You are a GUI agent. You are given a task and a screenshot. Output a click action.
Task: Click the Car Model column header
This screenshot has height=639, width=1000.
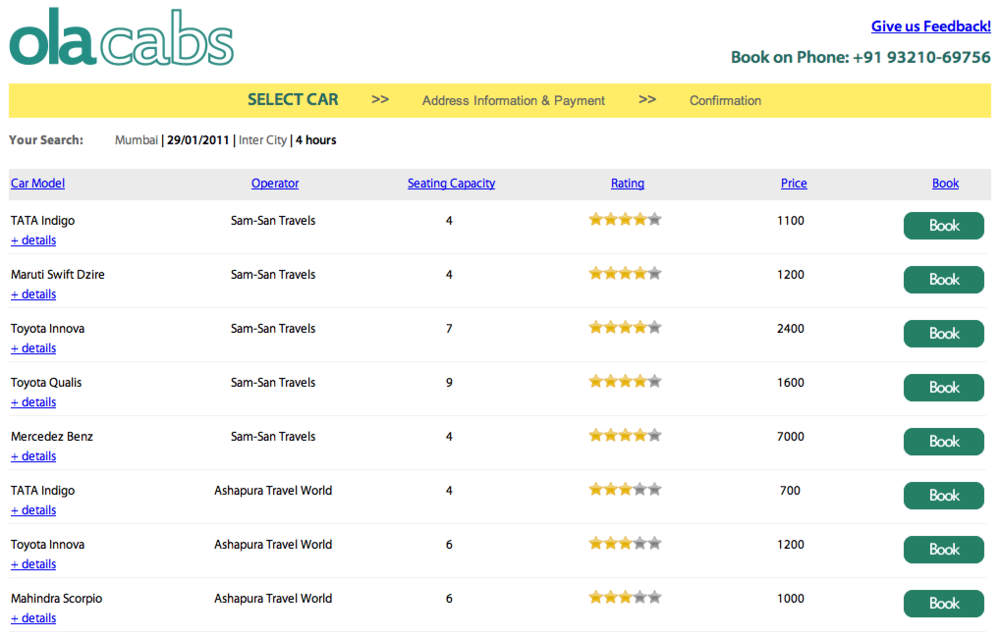click(38, 183)
